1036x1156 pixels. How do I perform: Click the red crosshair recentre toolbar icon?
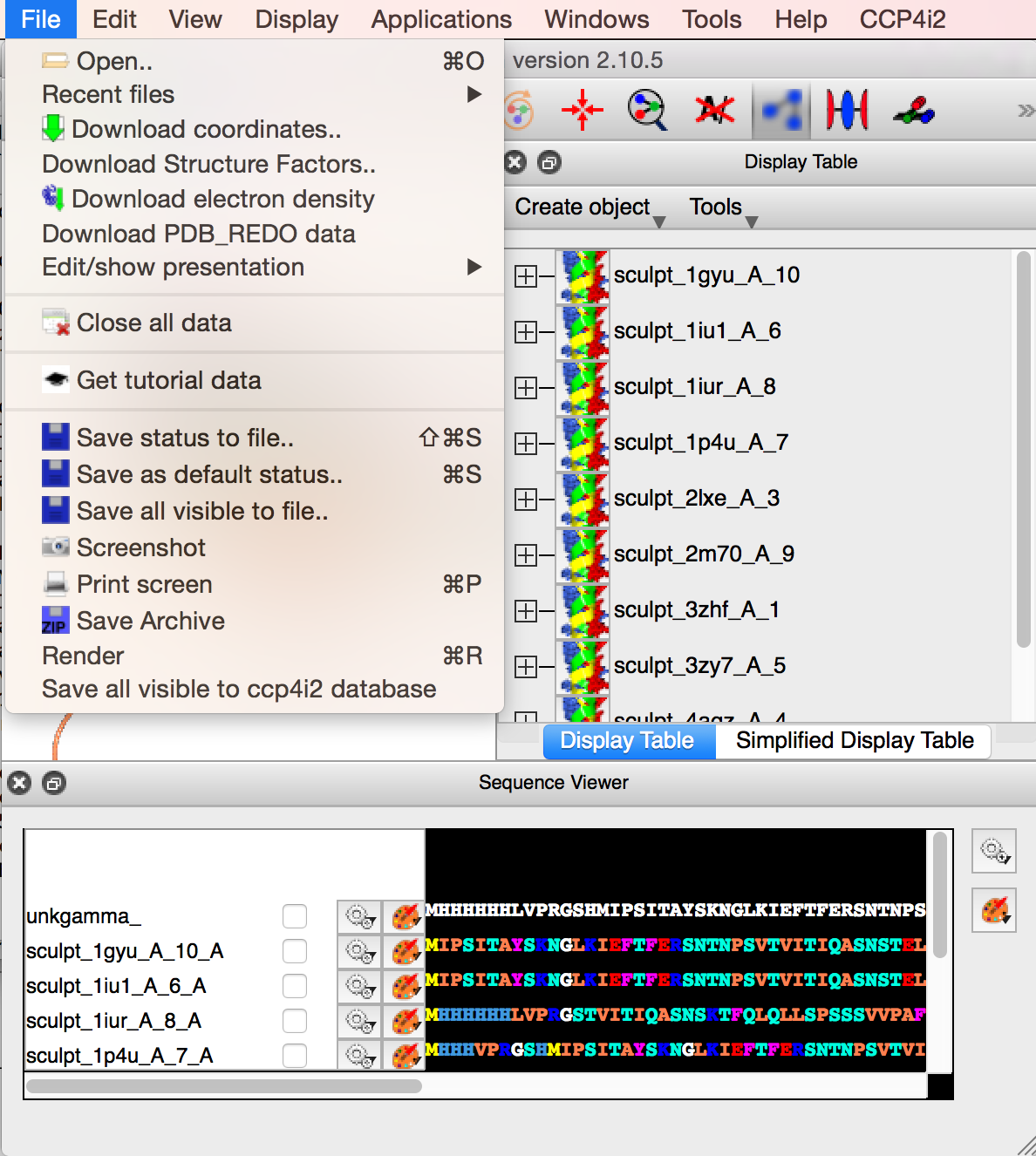(582, 111)
